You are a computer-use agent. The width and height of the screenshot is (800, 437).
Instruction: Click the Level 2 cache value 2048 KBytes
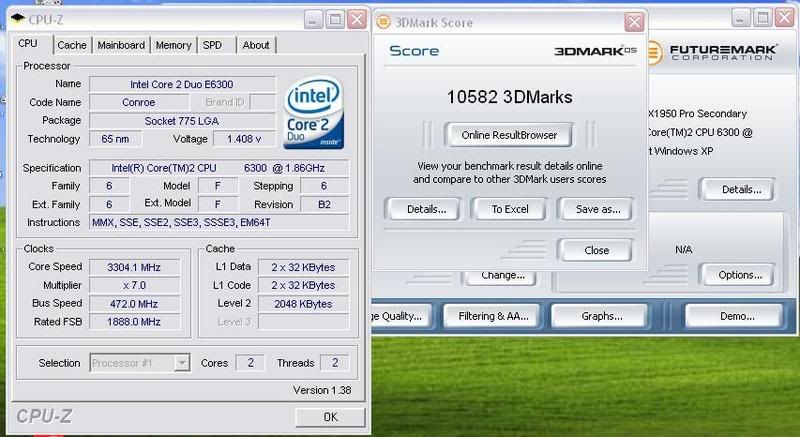[x=303, y=304]
